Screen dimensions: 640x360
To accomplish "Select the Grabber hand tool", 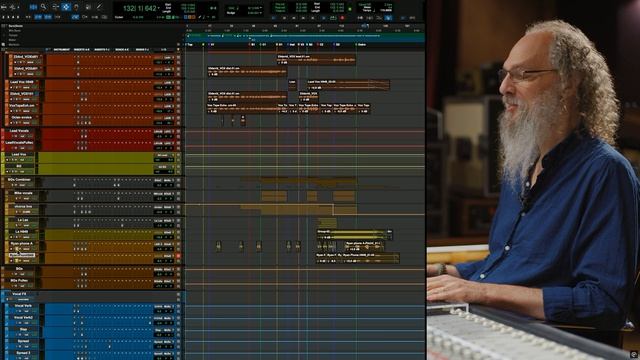I will [76, 7].
